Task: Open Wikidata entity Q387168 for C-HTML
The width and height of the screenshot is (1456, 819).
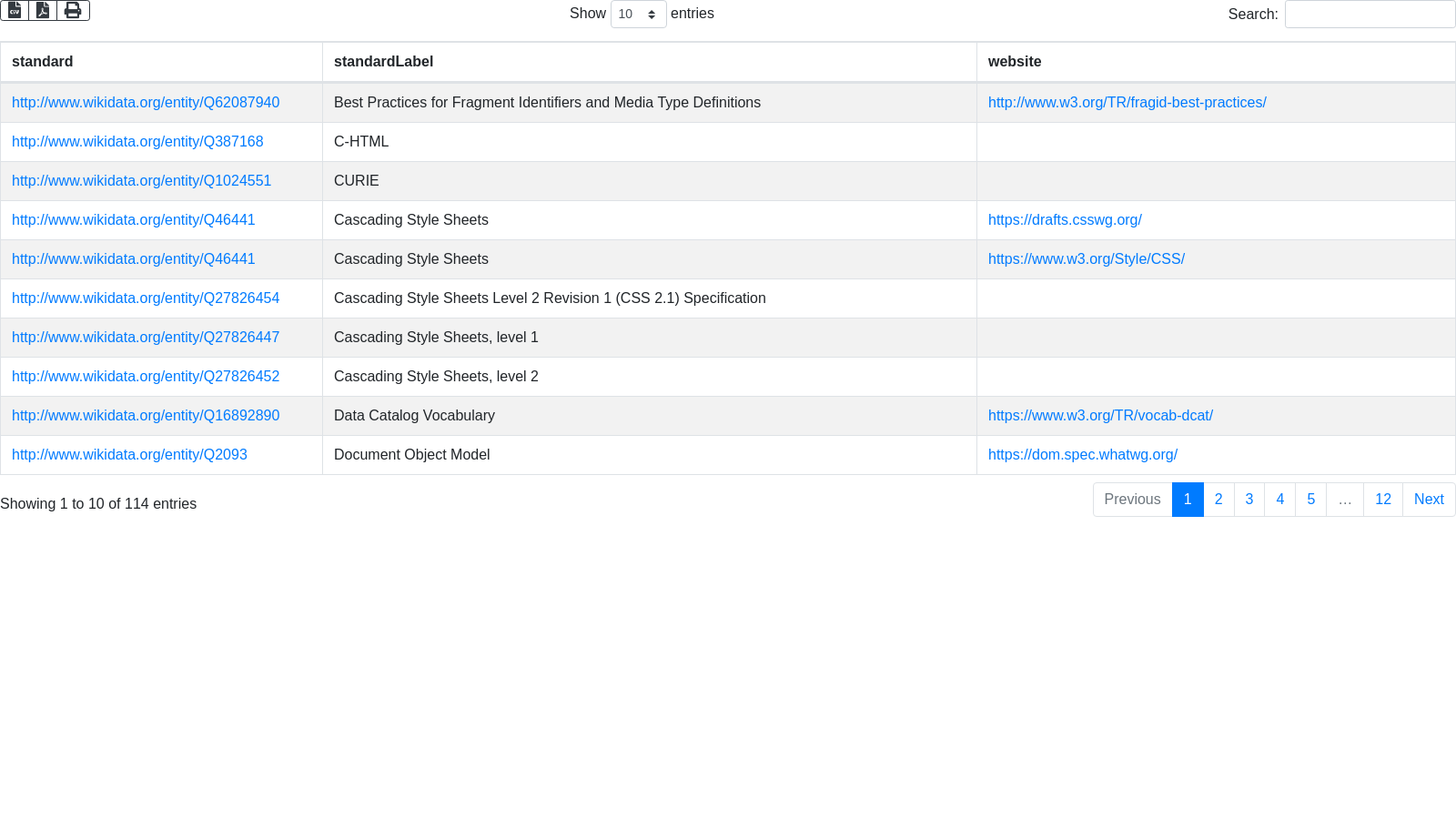Action: pyautogui.click(x=137, y=142)
